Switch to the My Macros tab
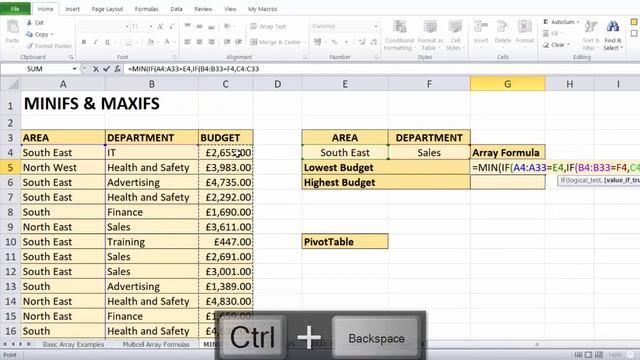This screenshot has width=640, height=360. (x=262, y=9)
